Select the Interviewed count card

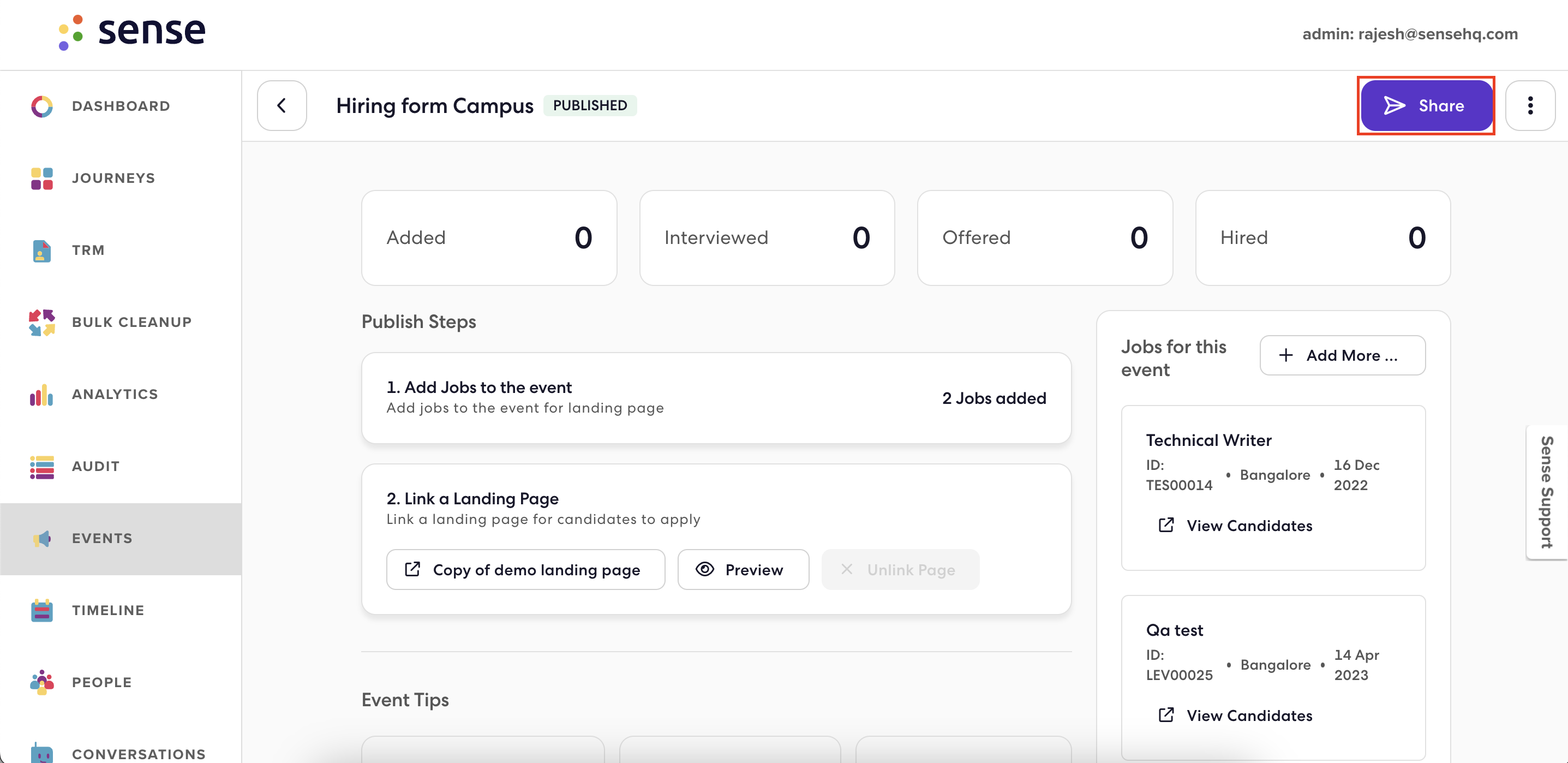click(x=767, y=237)
